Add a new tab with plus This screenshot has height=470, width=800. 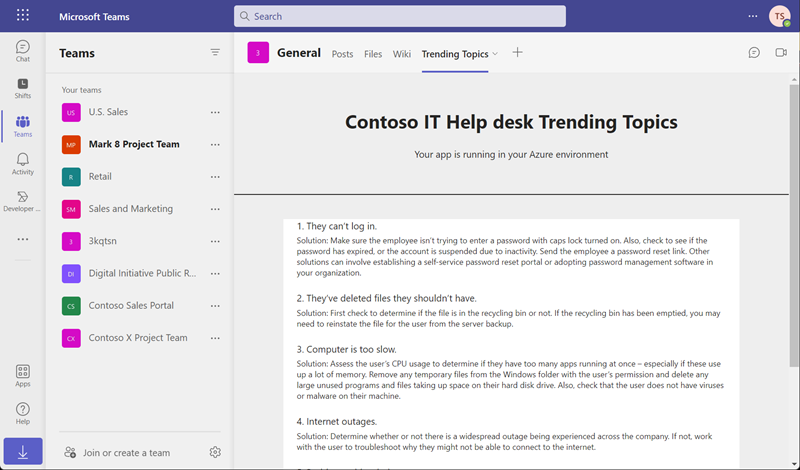[517, 53]
